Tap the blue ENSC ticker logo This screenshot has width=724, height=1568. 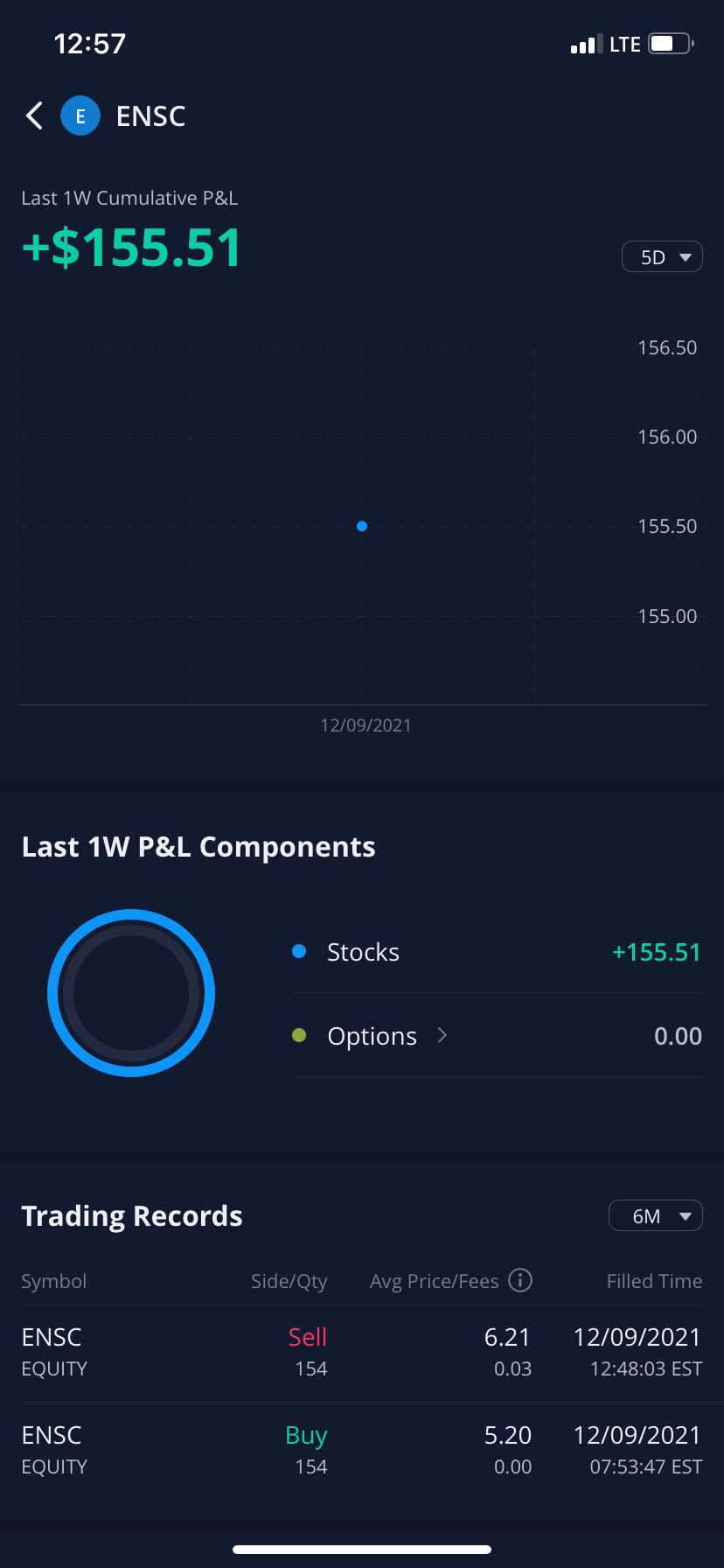[x=80, y=115]
